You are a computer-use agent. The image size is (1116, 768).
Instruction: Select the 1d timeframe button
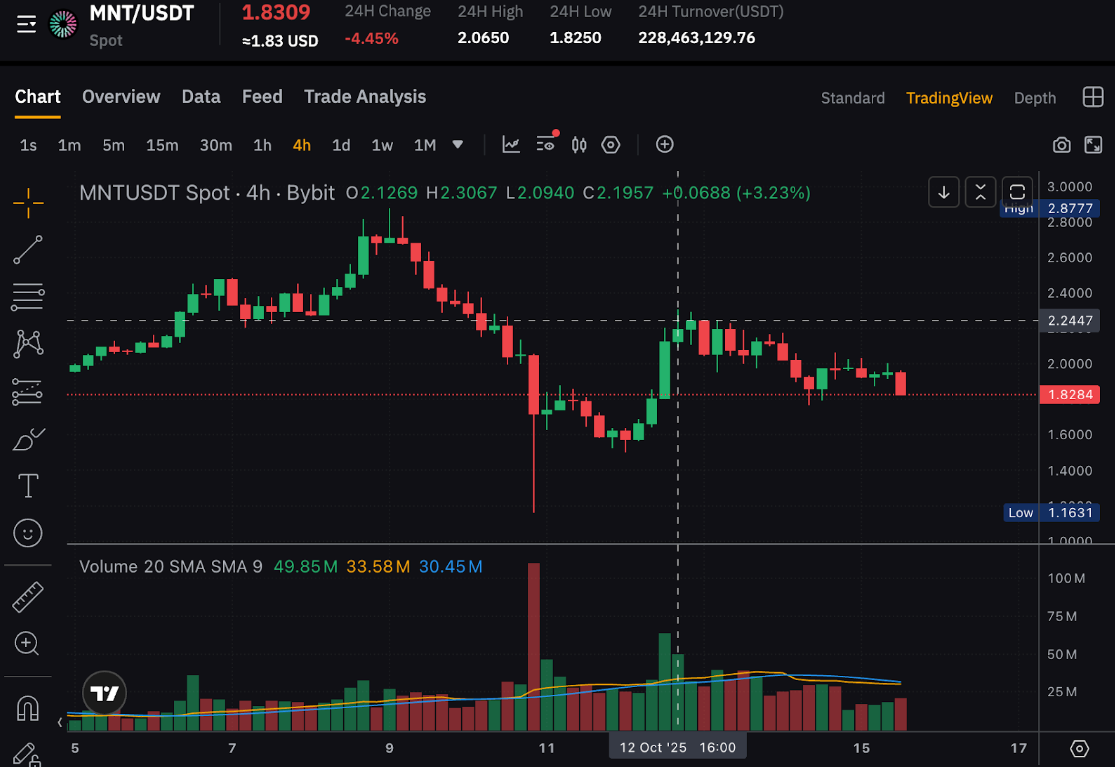(x=341, y=145)
